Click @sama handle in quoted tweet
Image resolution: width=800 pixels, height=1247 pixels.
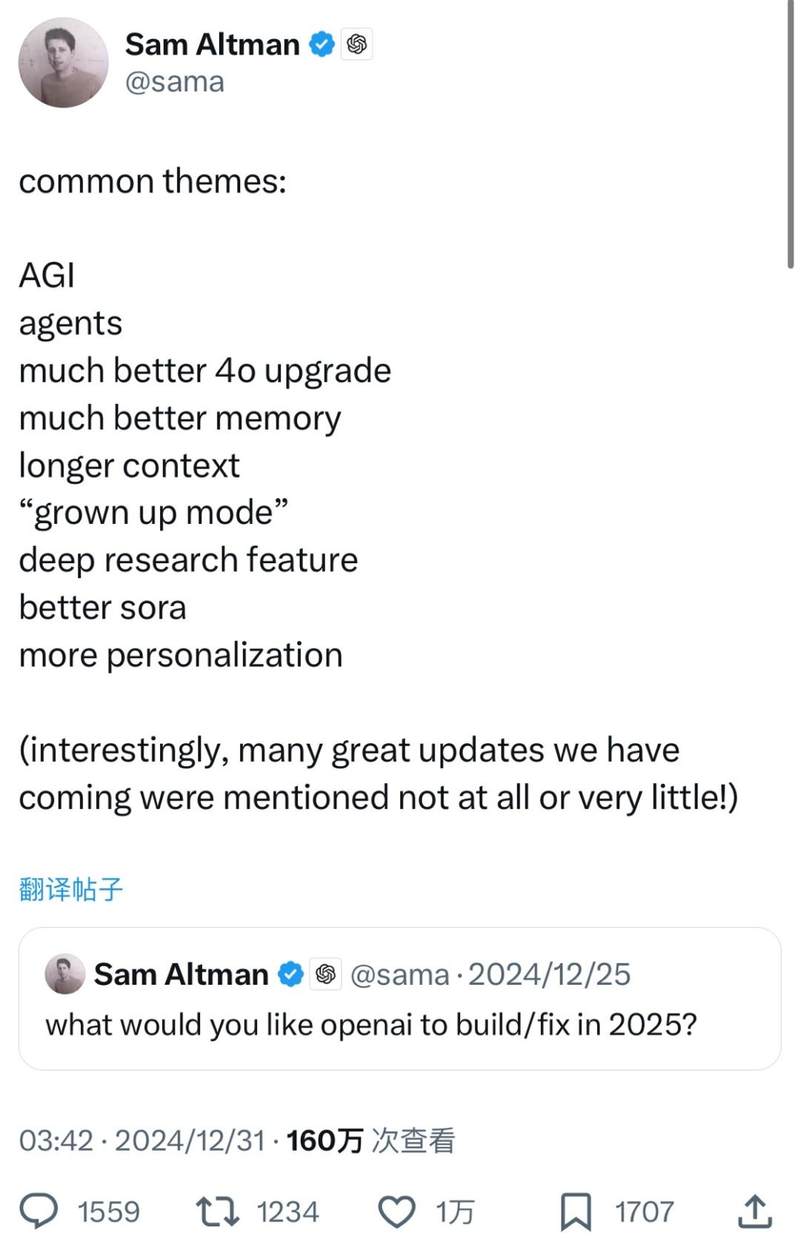point(398,974)
